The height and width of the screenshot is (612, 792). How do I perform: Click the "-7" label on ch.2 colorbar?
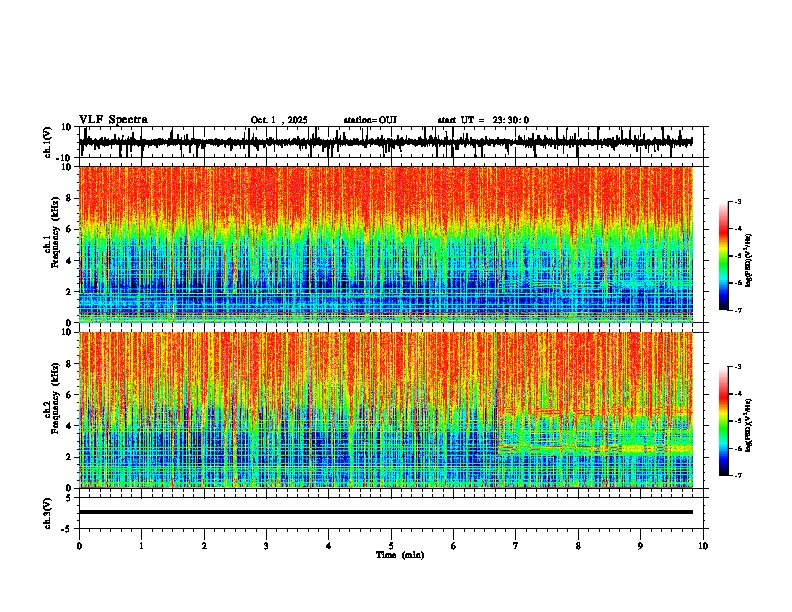tap(737, 475)
